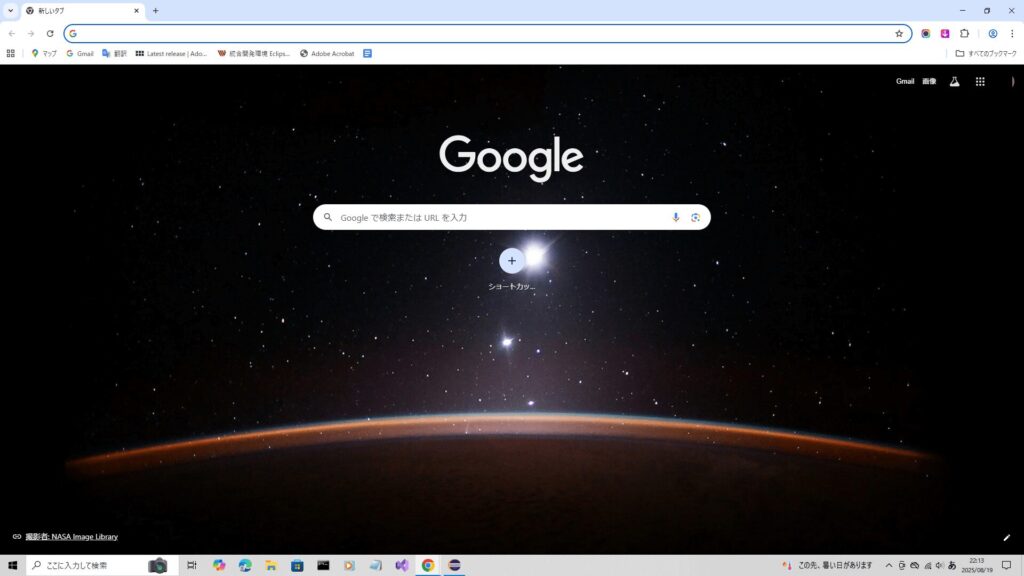
Task: Open the NASA Image Library credit link
Action: tap(71, 537)
